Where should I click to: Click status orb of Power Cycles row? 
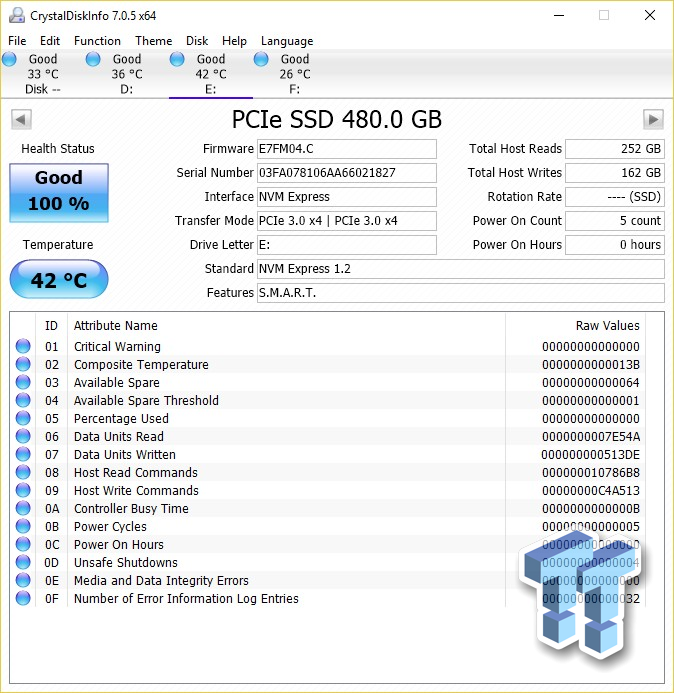(x=23, y=526)
